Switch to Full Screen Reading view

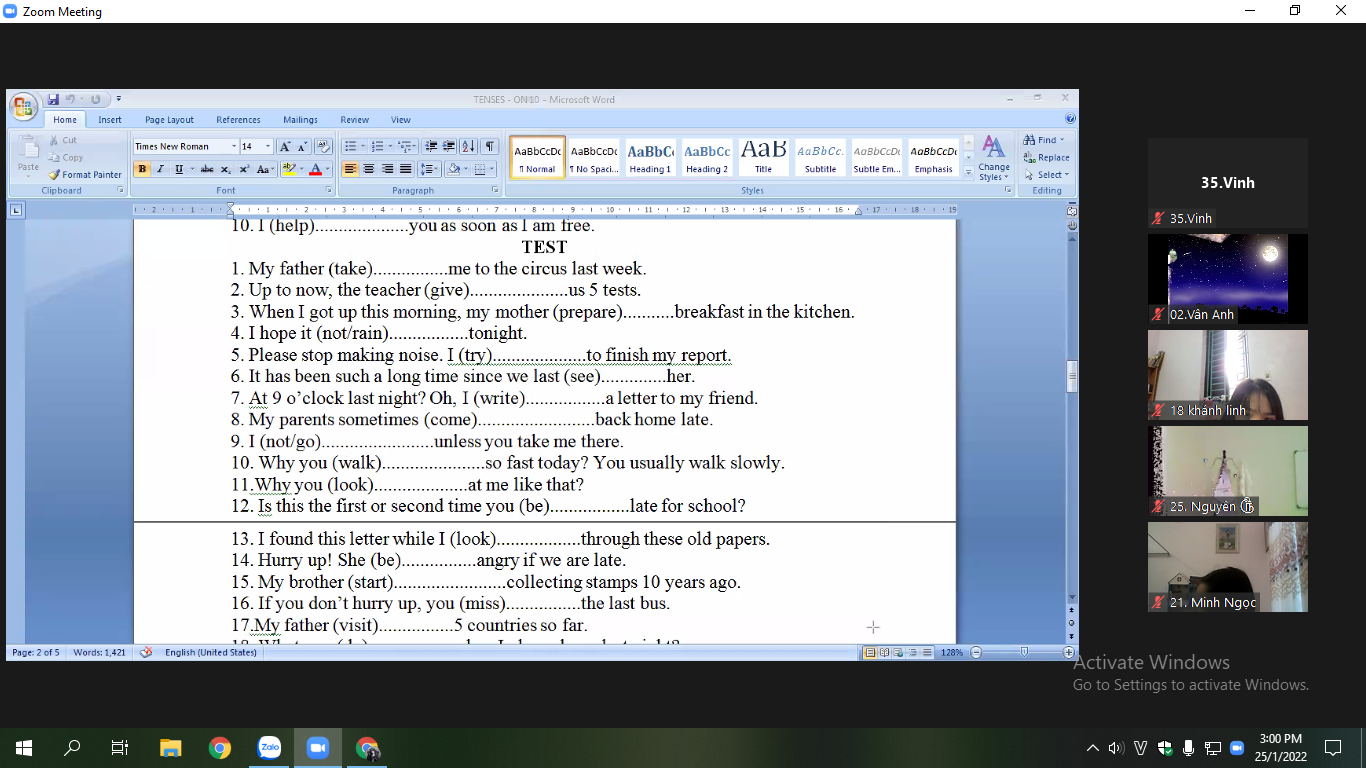click(x=884, y=652)
